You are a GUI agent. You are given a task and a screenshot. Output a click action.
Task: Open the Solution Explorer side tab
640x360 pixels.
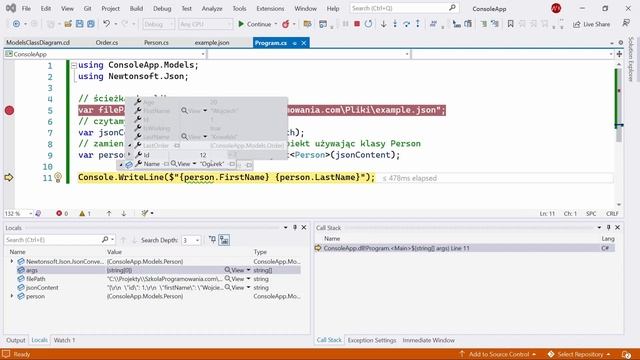click(x=631, y=59)
